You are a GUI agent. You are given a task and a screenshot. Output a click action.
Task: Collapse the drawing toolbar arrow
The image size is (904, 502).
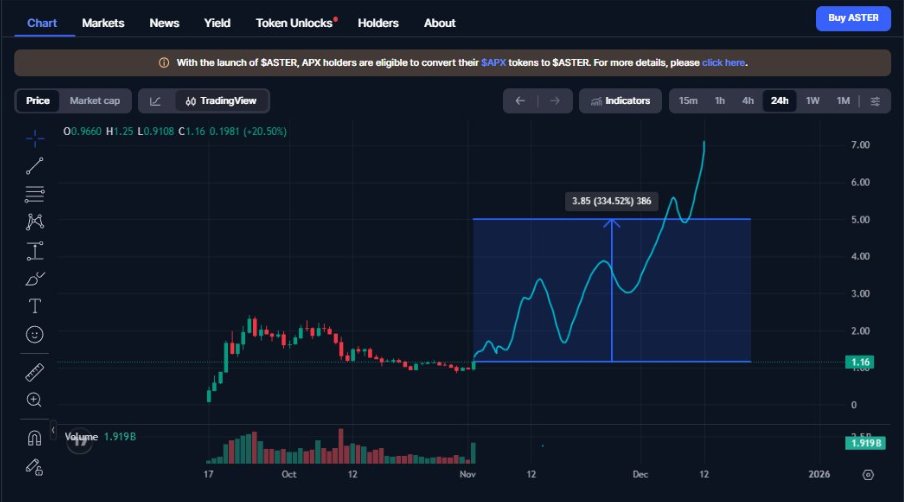point(53,430)
